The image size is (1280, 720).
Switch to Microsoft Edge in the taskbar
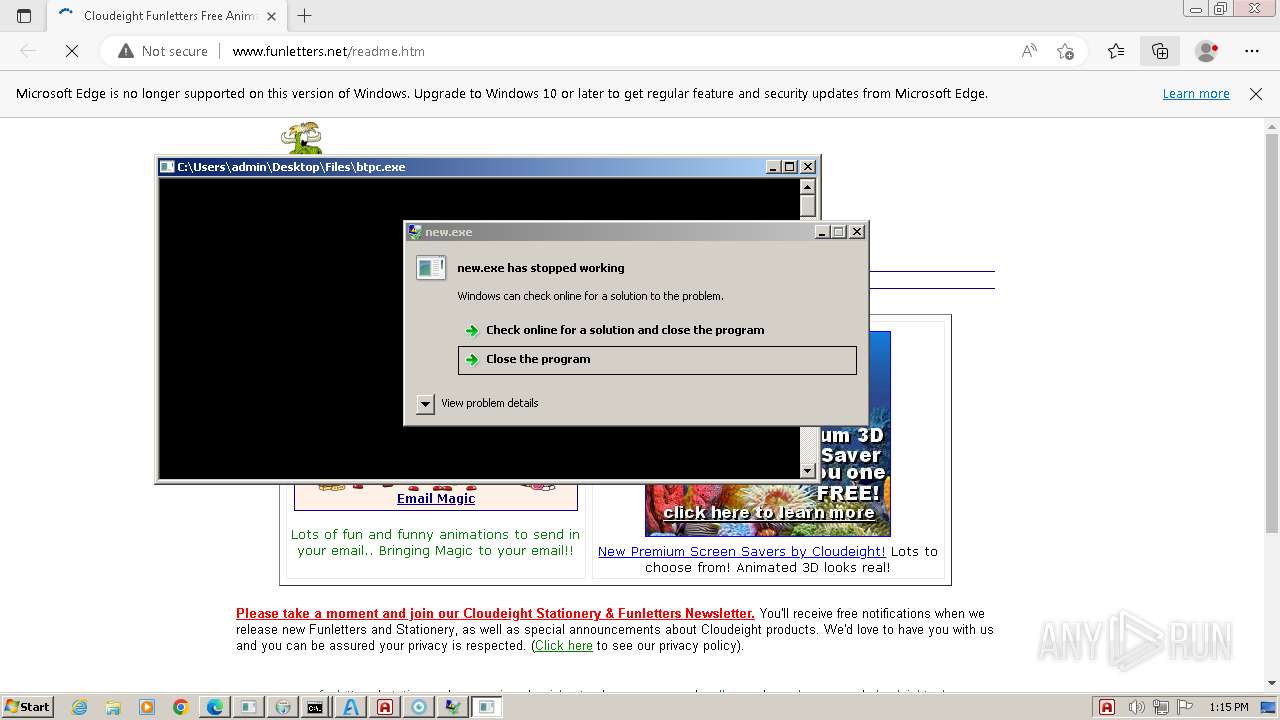pyautogui.click(x=215, y=707)
